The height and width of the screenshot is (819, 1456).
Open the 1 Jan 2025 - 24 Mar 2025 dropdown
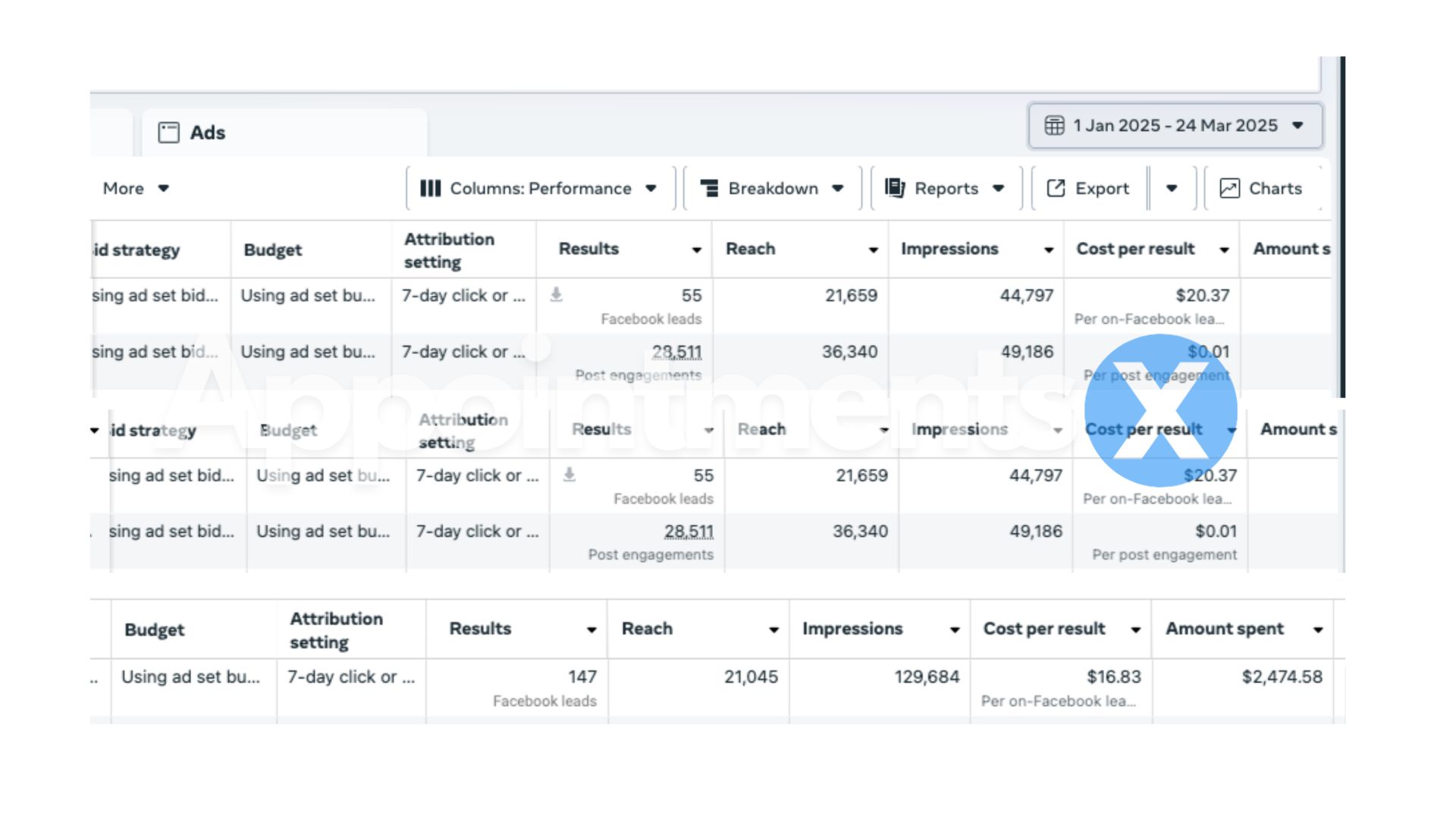pyautogui.click(x=1297, y=125)
